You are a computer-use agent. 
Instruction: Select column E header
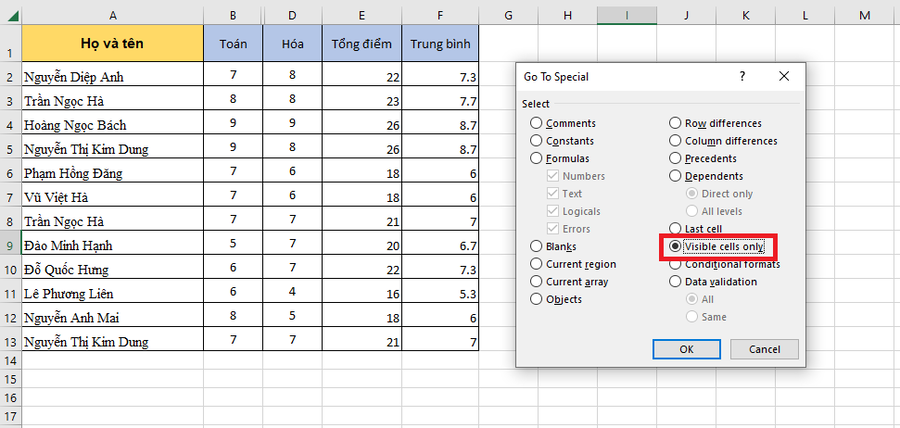tap(362, 15)
